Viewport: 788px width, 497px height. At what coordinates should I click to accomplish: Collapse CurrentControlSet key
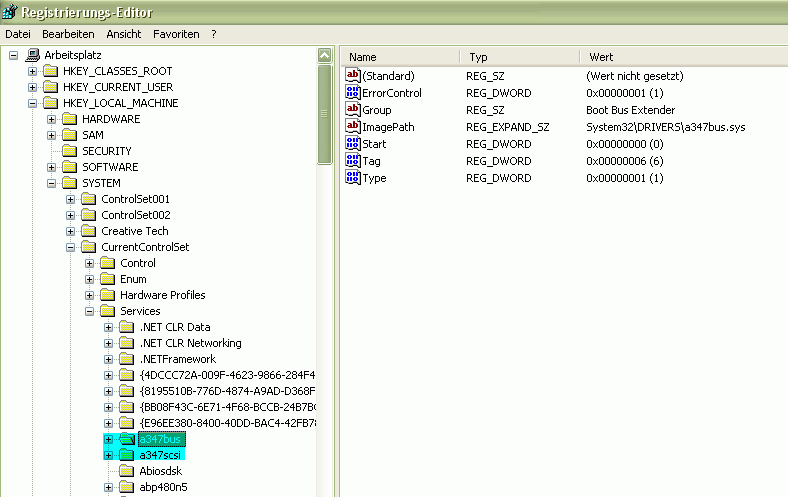coord(71,247)
